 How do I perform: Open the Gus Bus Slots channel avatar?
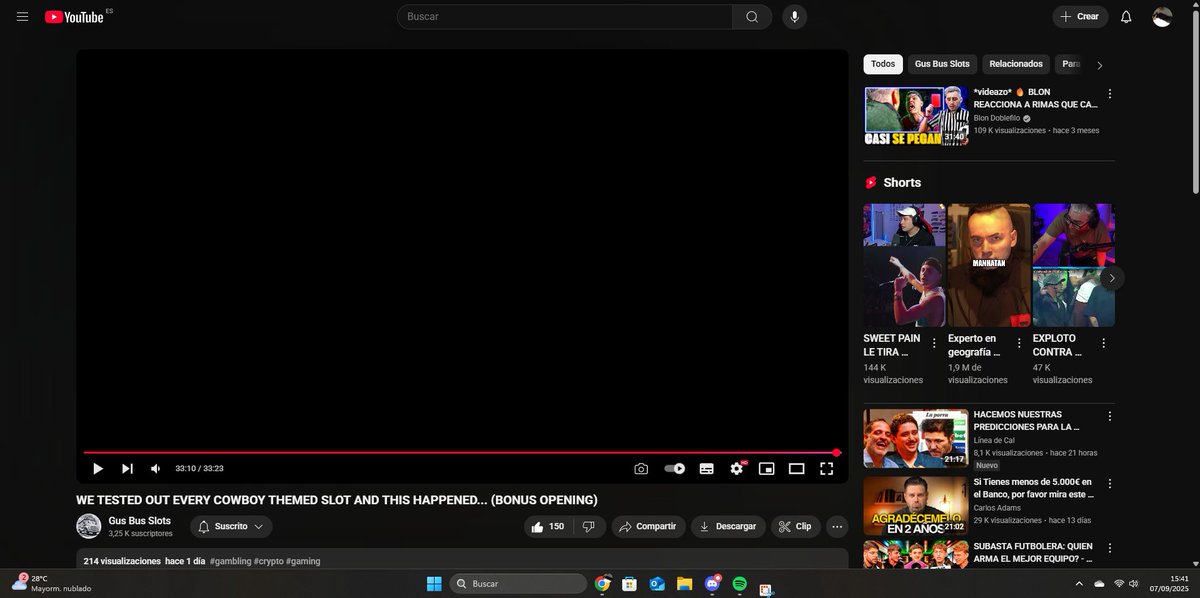coord(89,526)
